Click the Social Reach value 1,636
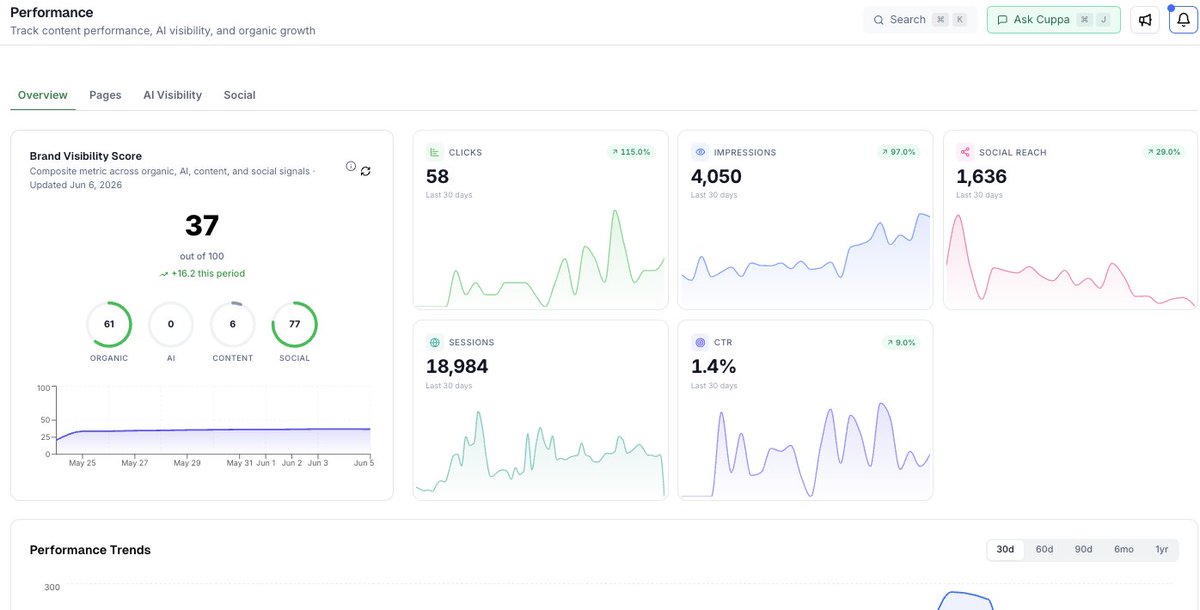This screenshot has width=1200, height=610. [981, 176]
